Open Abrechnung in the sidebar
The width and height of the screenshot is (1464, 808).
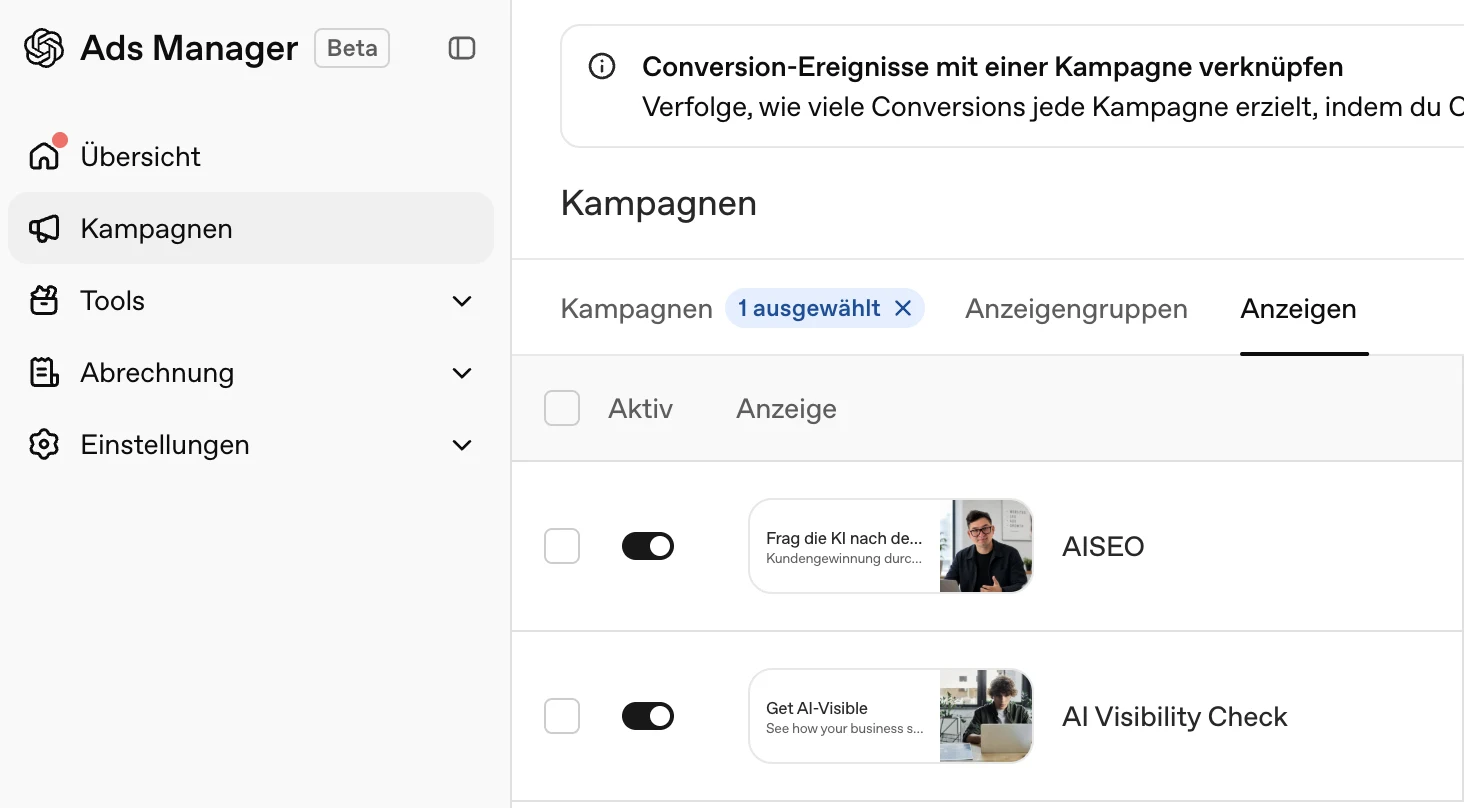pyautogui.click(x=251, y=373)
